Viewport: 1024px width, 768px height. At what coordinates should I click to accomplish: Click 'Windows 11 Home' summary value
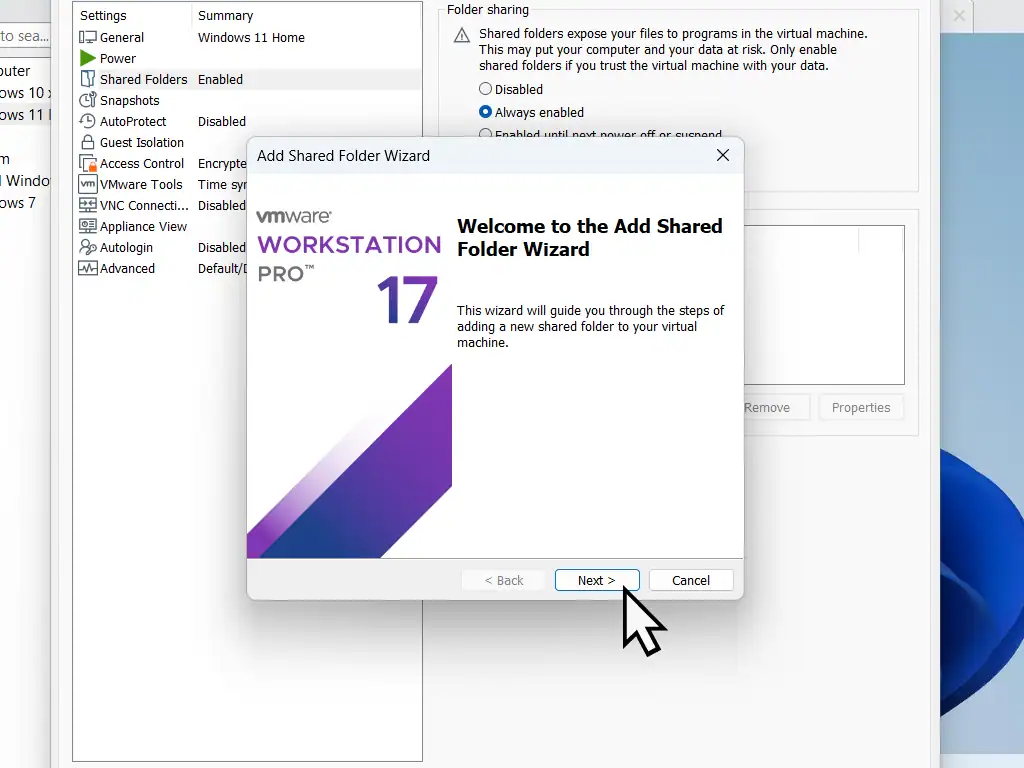pyautogui.click(x=251, y=37)
